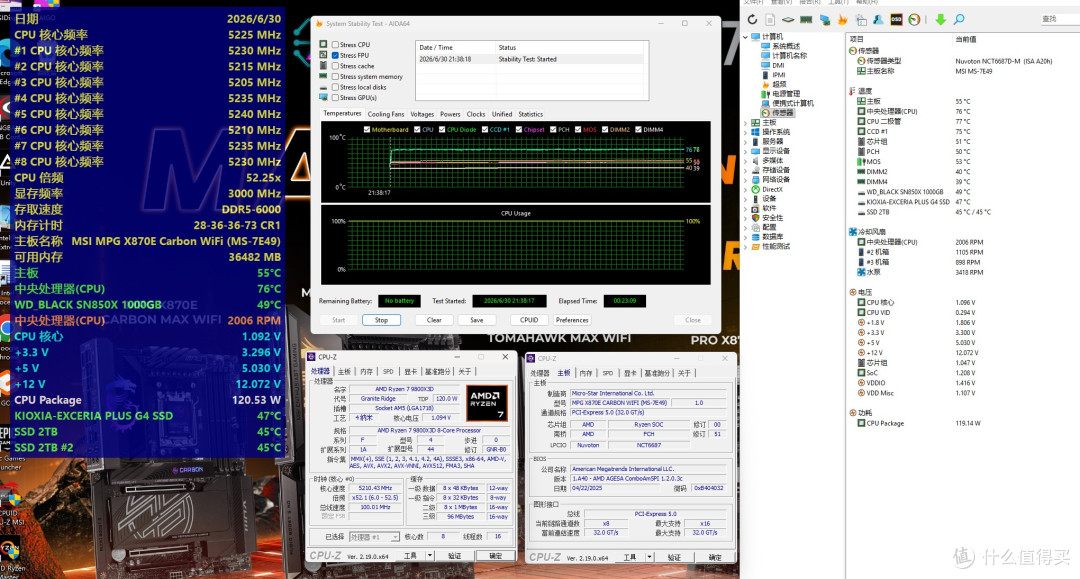Click the CPUID button in stability test
This screenshot has width=1080, height=579.
[x=529, y=320]
